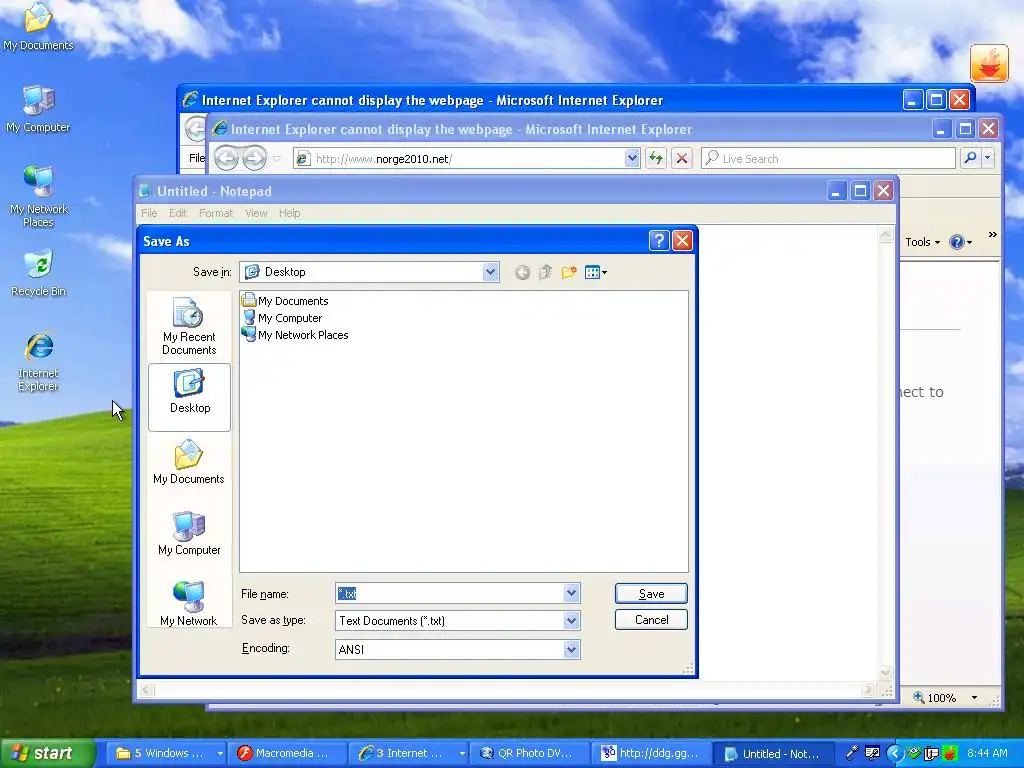Click Up One Level icon in Save As
This screenshot has width=1024, height=768.
545,272
